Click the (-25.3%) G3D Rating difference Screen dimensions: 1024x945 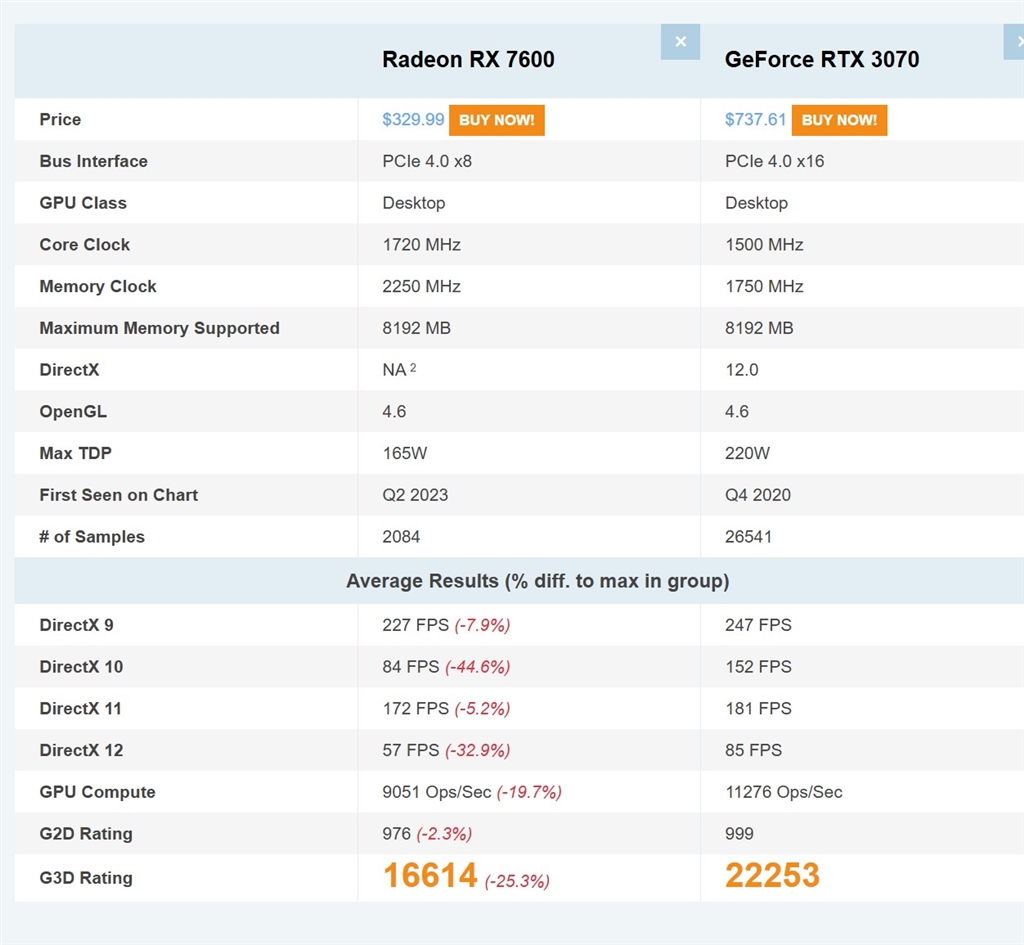coord(517,882)
